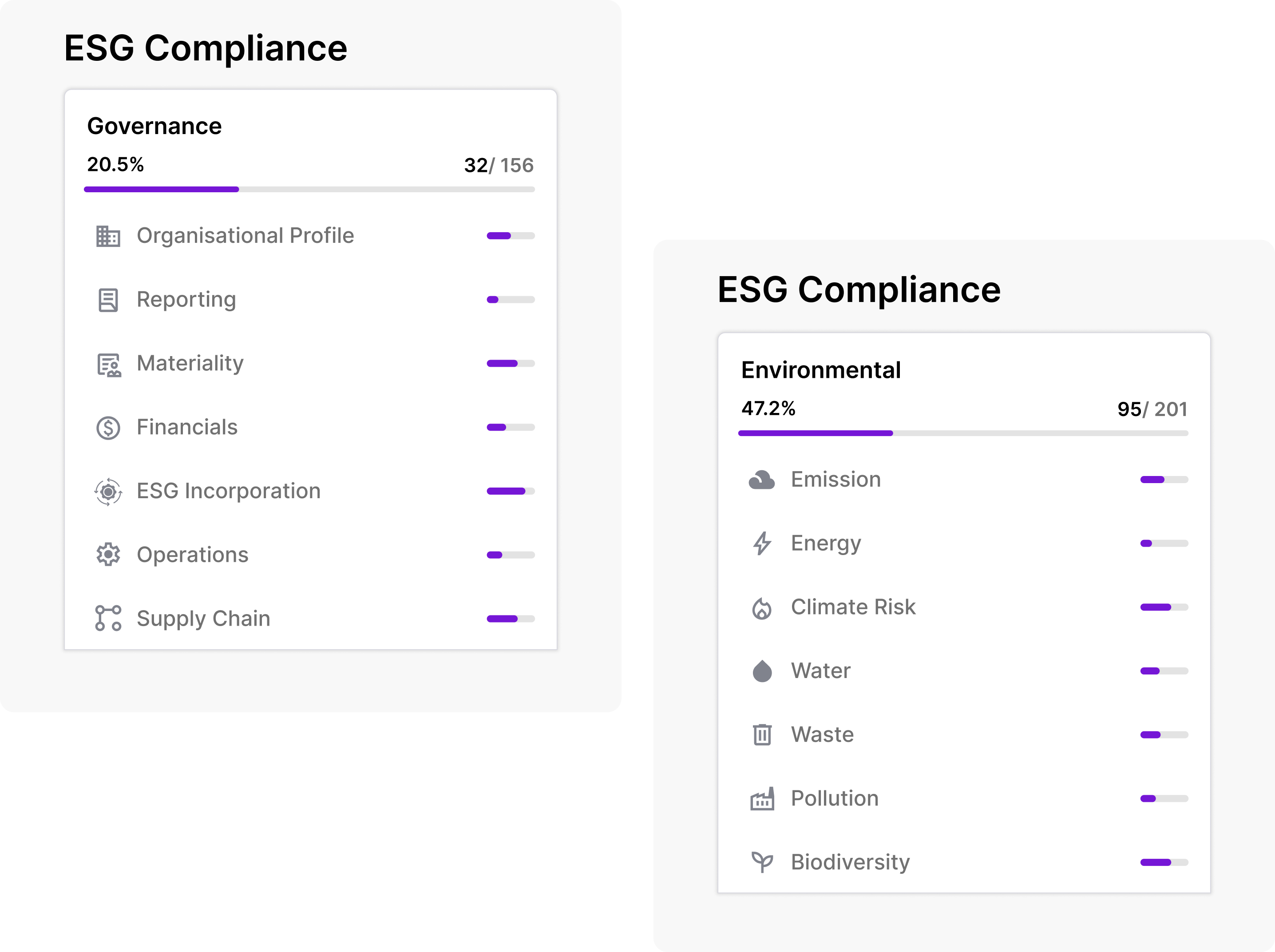1275x952 pixels.
Task: Click the Organisational Profile building icon
Action: tap(108, 236)
